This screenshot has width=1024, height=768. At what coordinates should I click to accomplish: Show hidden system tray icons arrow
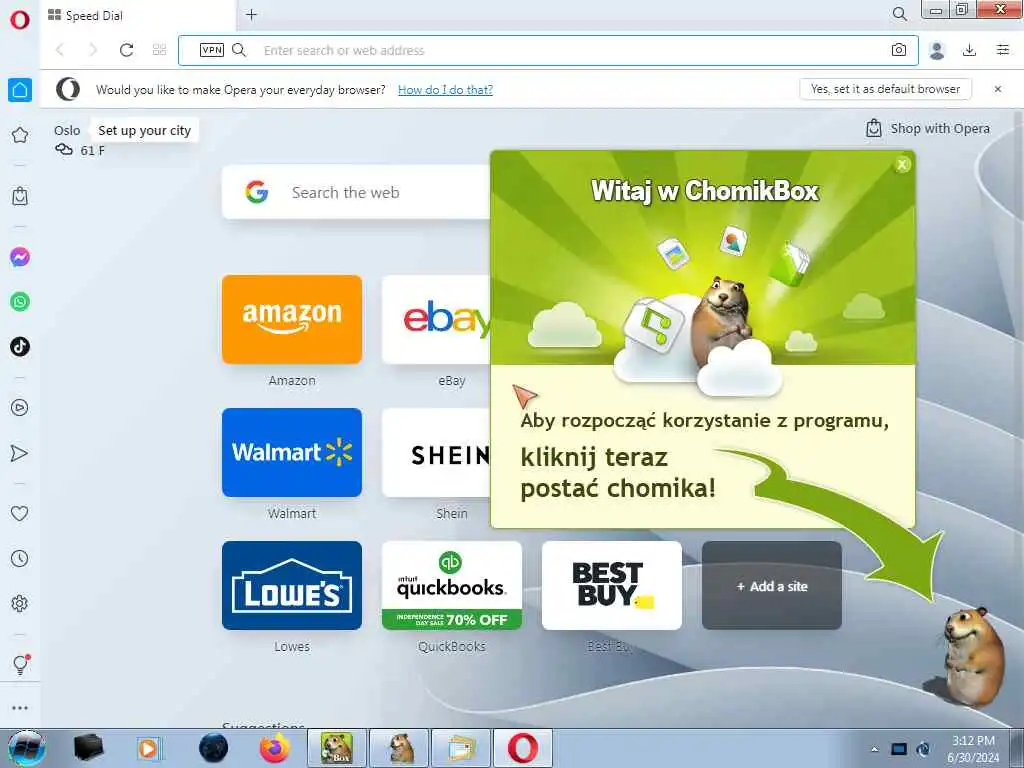click(874, 749)
